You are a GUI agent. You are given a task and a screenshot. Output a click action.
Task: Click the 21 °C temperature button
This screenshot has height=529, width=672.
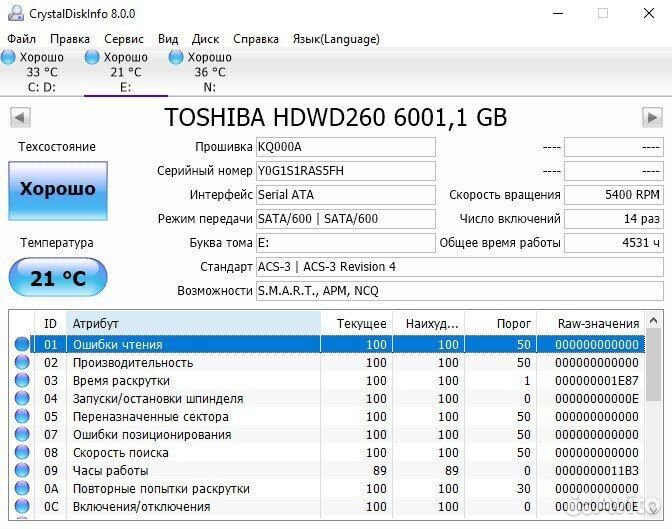coord(58,277)
